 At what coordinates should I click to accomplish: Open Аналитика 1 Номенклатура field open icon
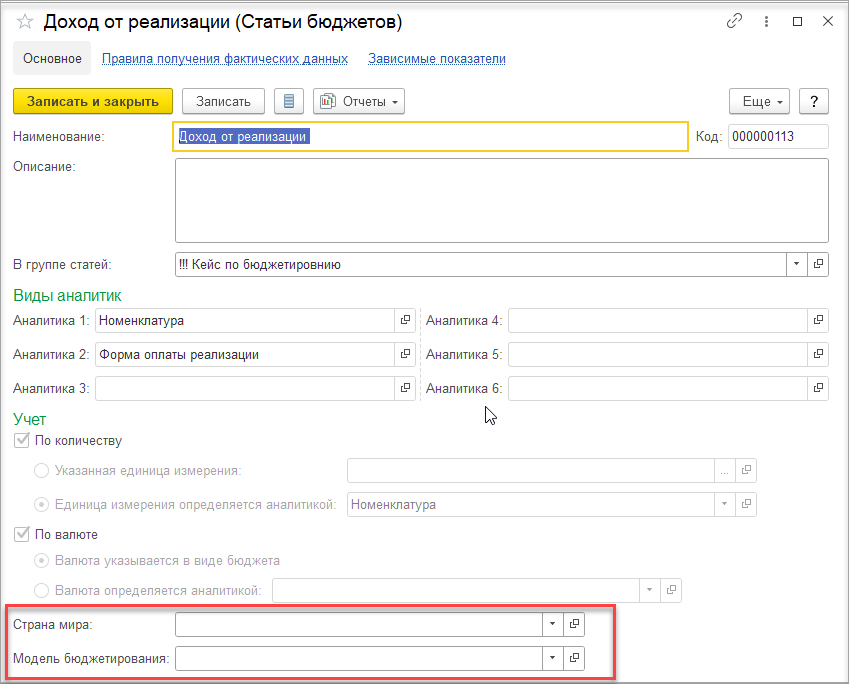pyautogui.click(x=405, y=320)
